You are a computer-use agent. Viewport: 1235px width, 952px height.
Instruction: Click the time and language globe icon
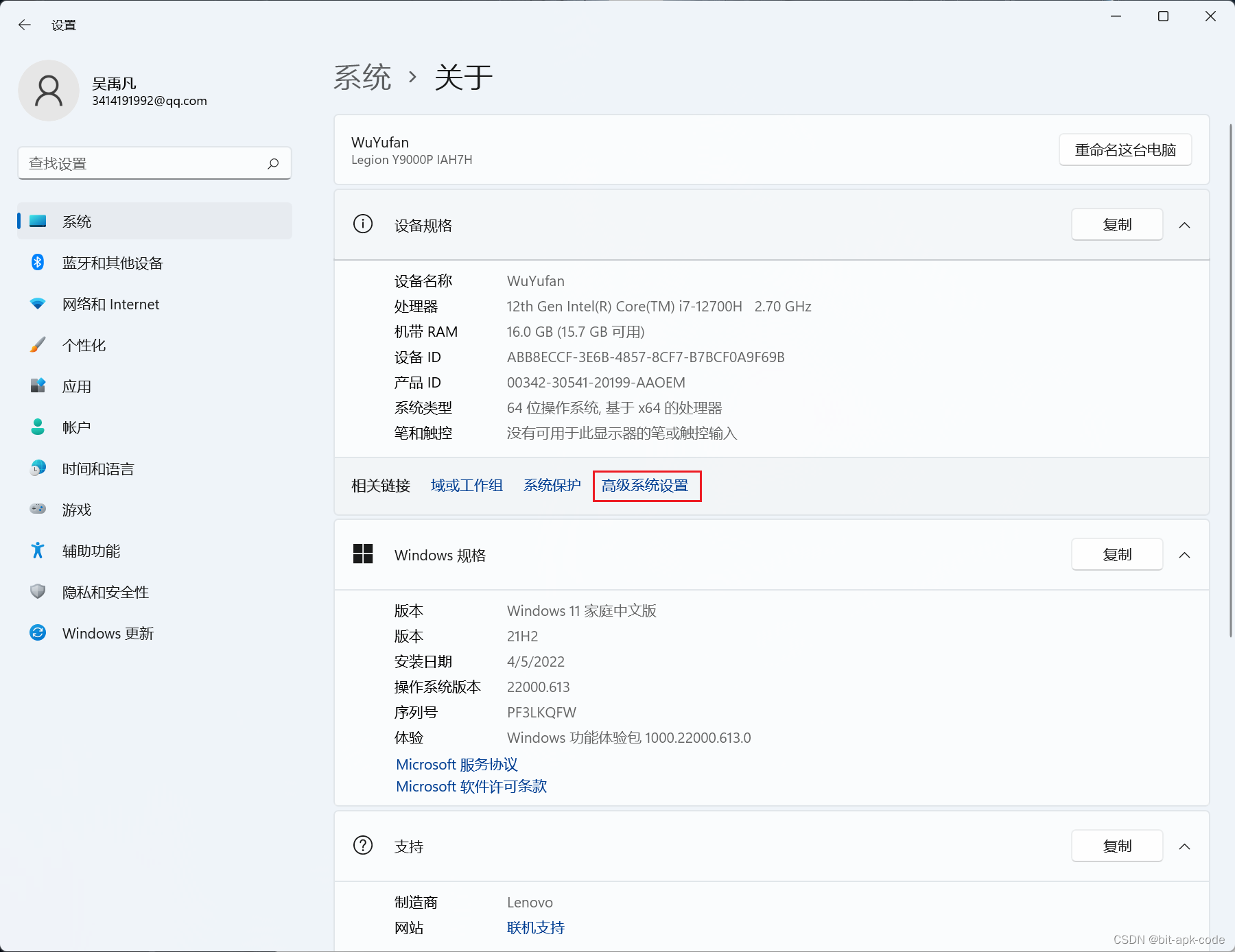[38, 468]
